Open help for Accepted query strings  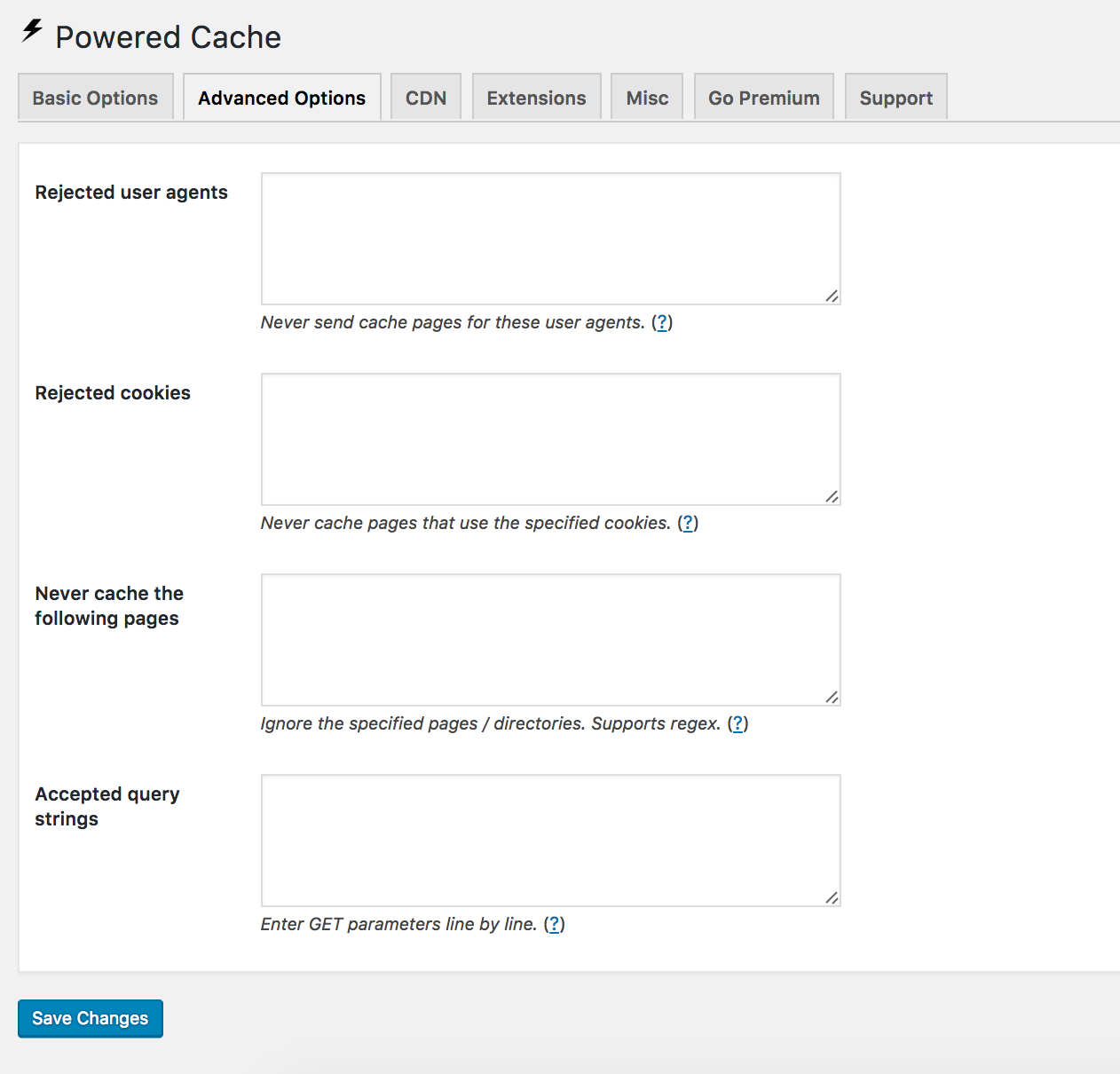tap(556, 924)
